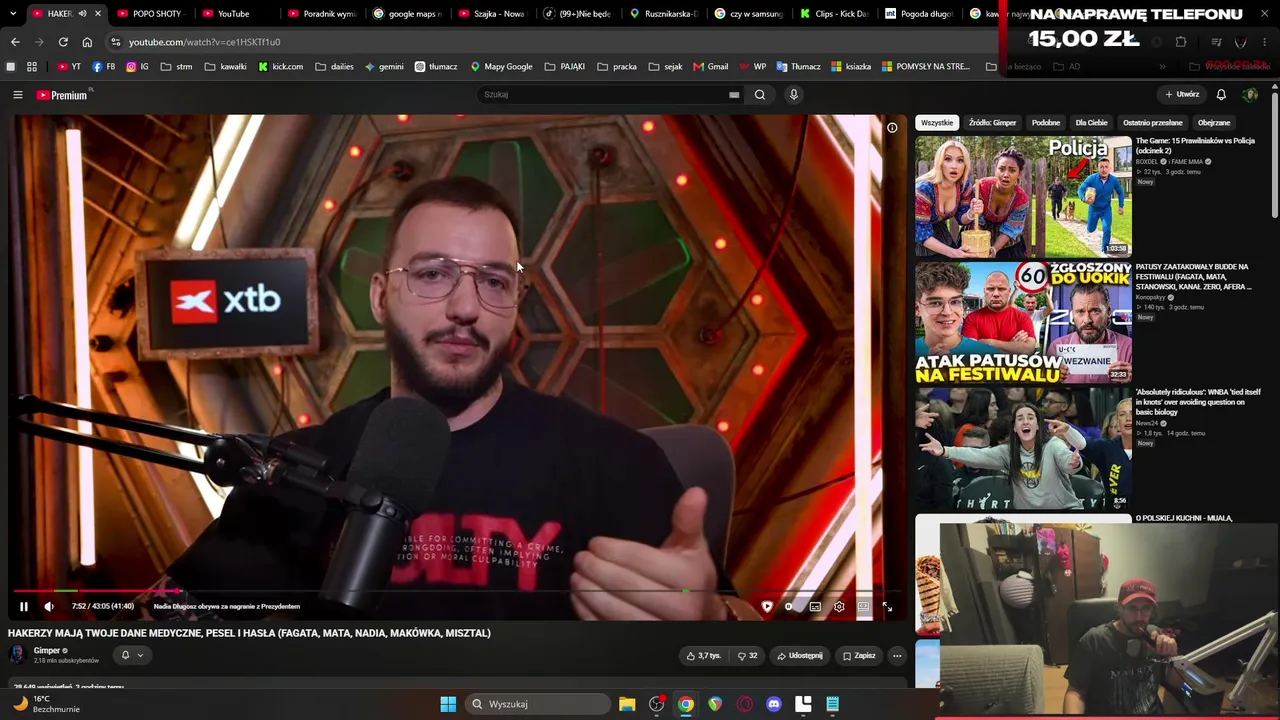Screen dimensions: 1280x720
Task: Switch to the POPO SHOTY tab
Action: 153,14
